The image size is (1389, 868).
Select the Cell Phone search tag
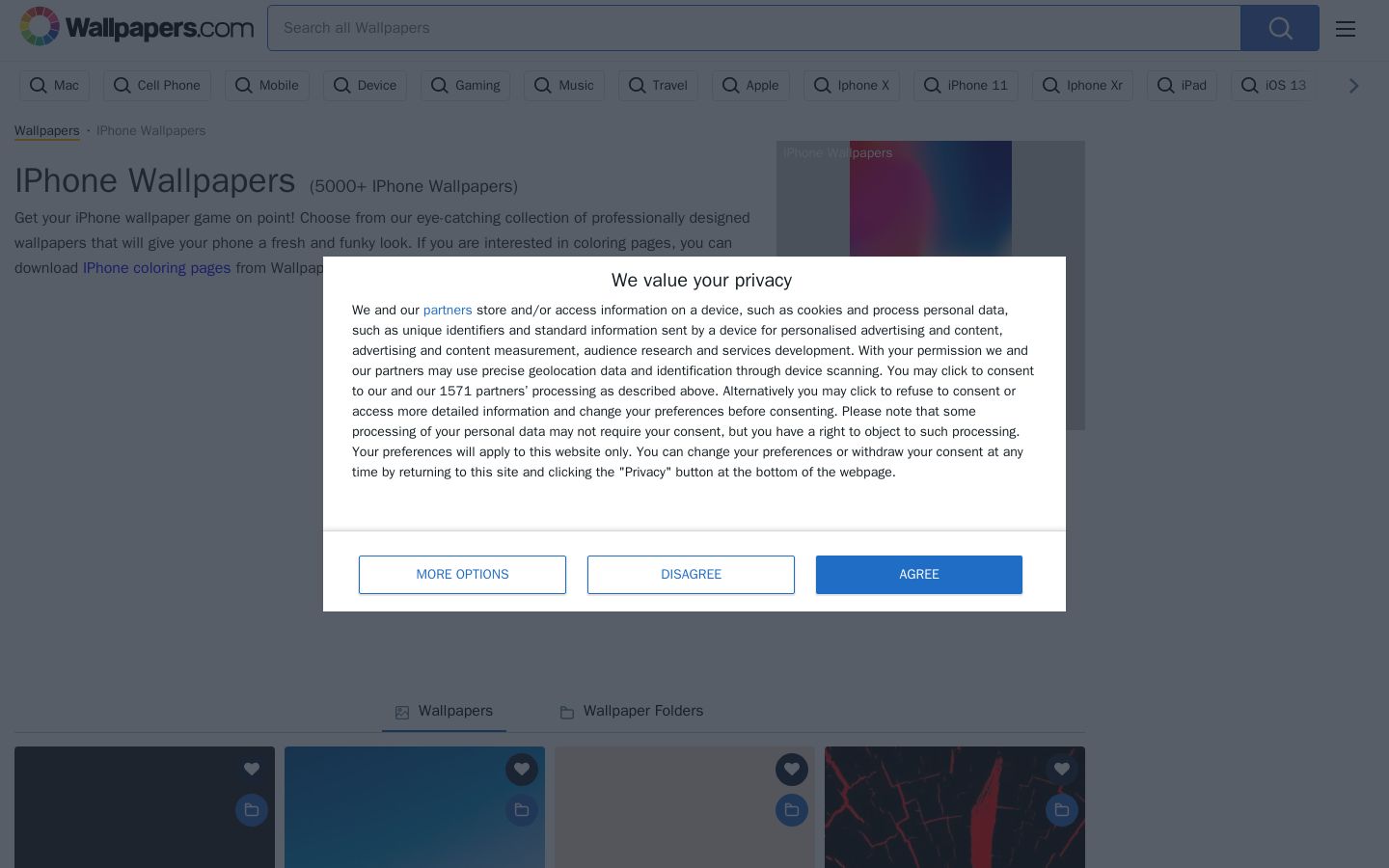pyautogui.click(x=157, y=86)
